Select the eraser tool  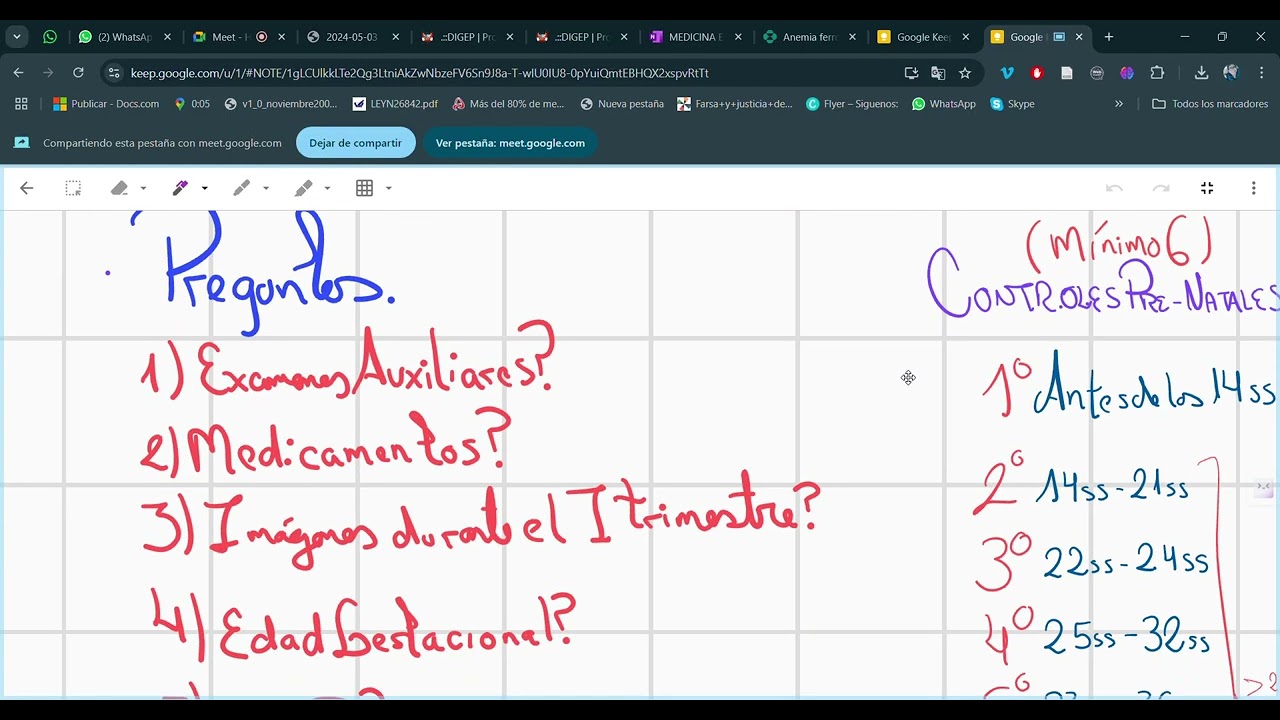click(x=119, y=188)
